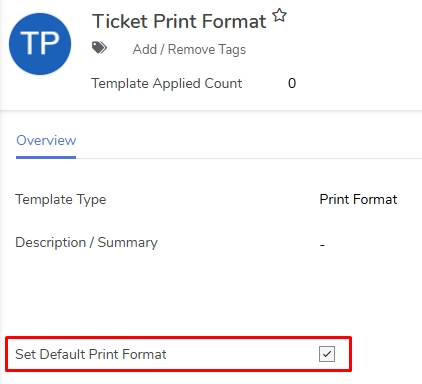The image size is (422, 384).
Task: Click the tag icon beside Add / Remove Tags
Action: 99,48
